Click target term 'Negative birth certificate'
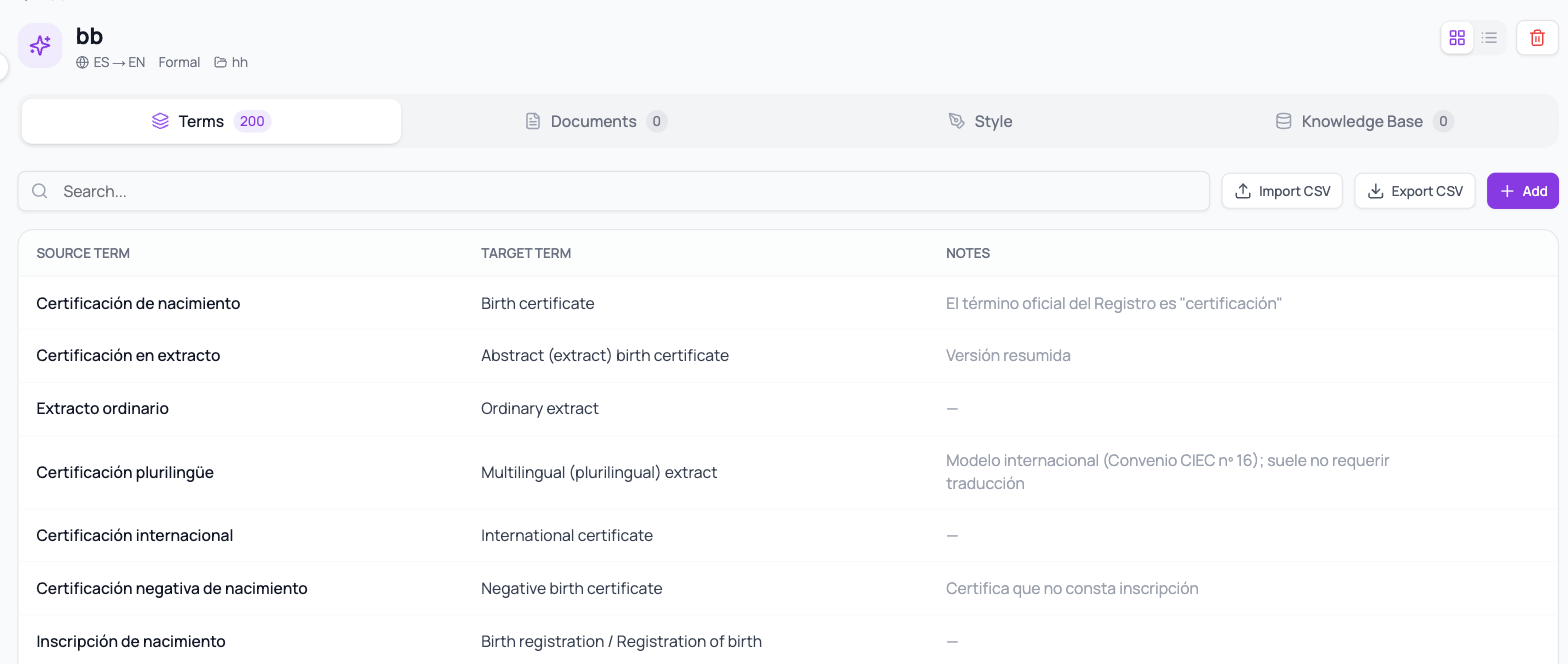 tap(572, 588)
